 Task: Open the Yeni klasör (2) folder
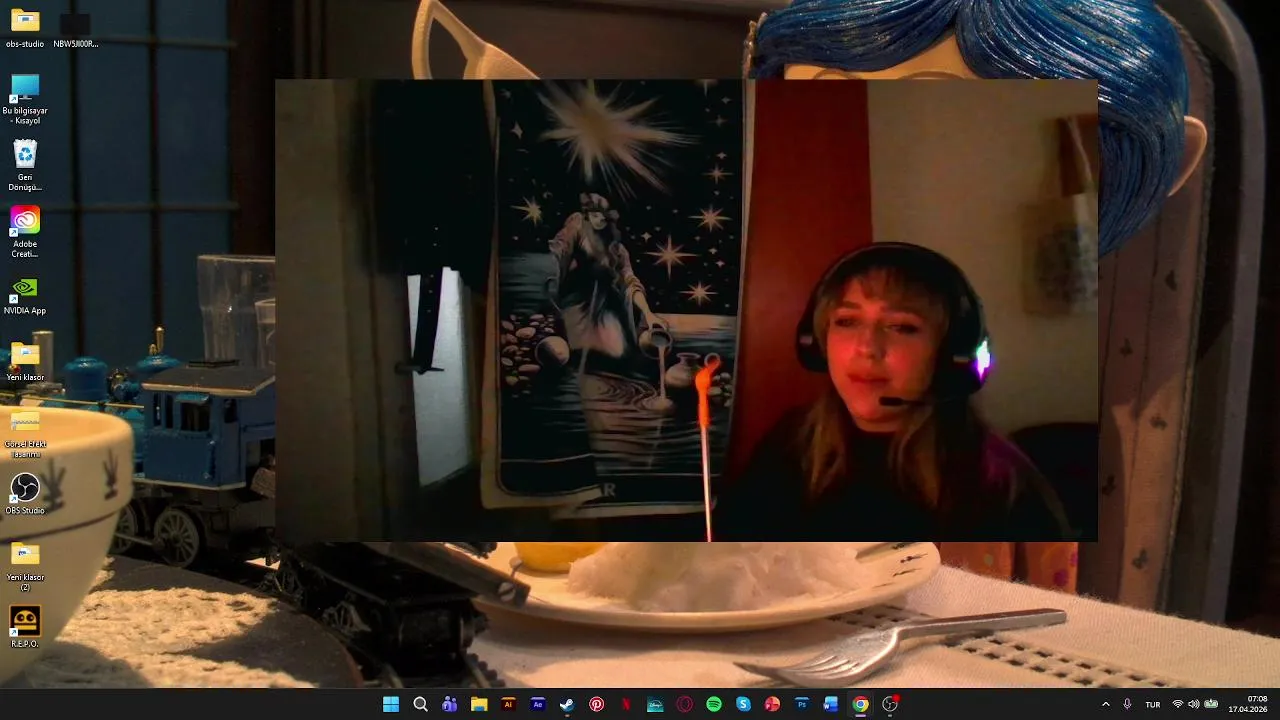25,566
